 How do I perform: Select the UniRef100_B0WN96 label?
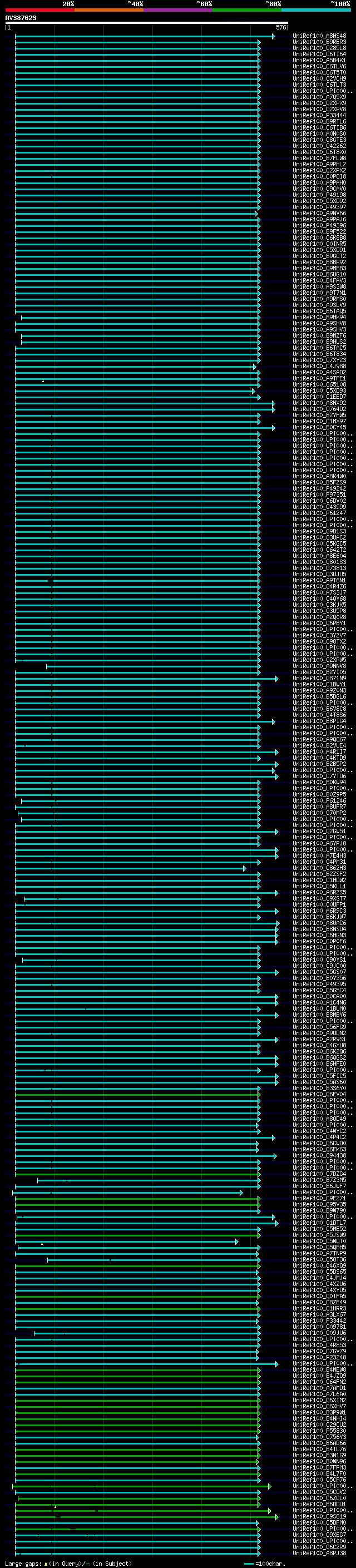coord(319,1461)
